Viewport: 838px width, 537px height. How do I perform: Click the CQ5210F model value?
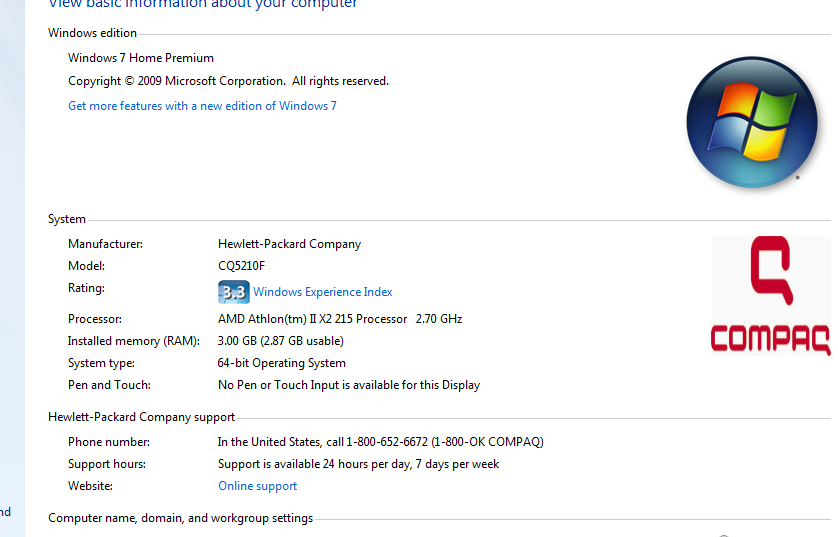click(241, 266)
